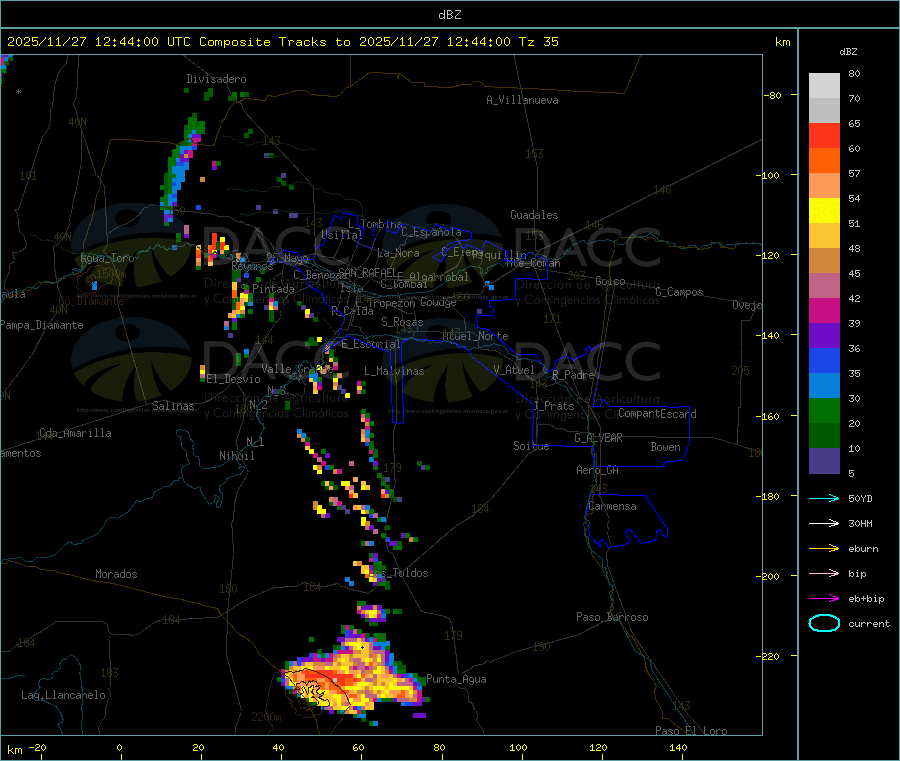Click the 'Guadales' map label

tap(534, 215)
